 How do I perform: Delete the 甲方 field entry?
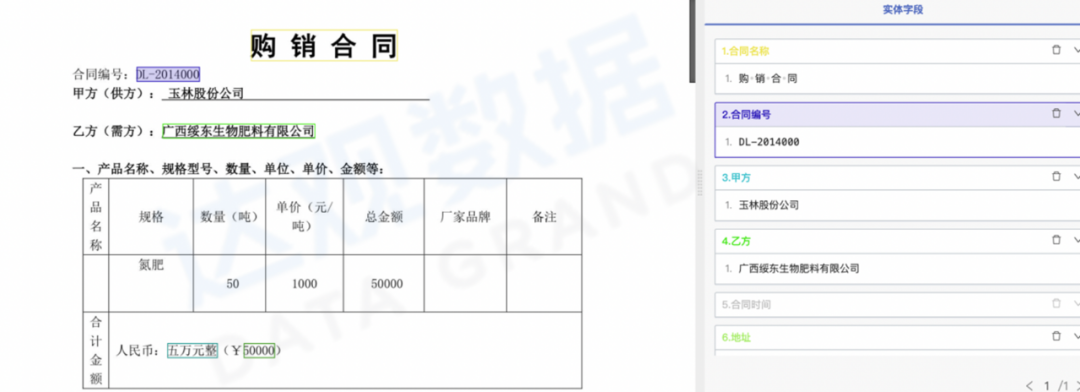click(1056, 176)
